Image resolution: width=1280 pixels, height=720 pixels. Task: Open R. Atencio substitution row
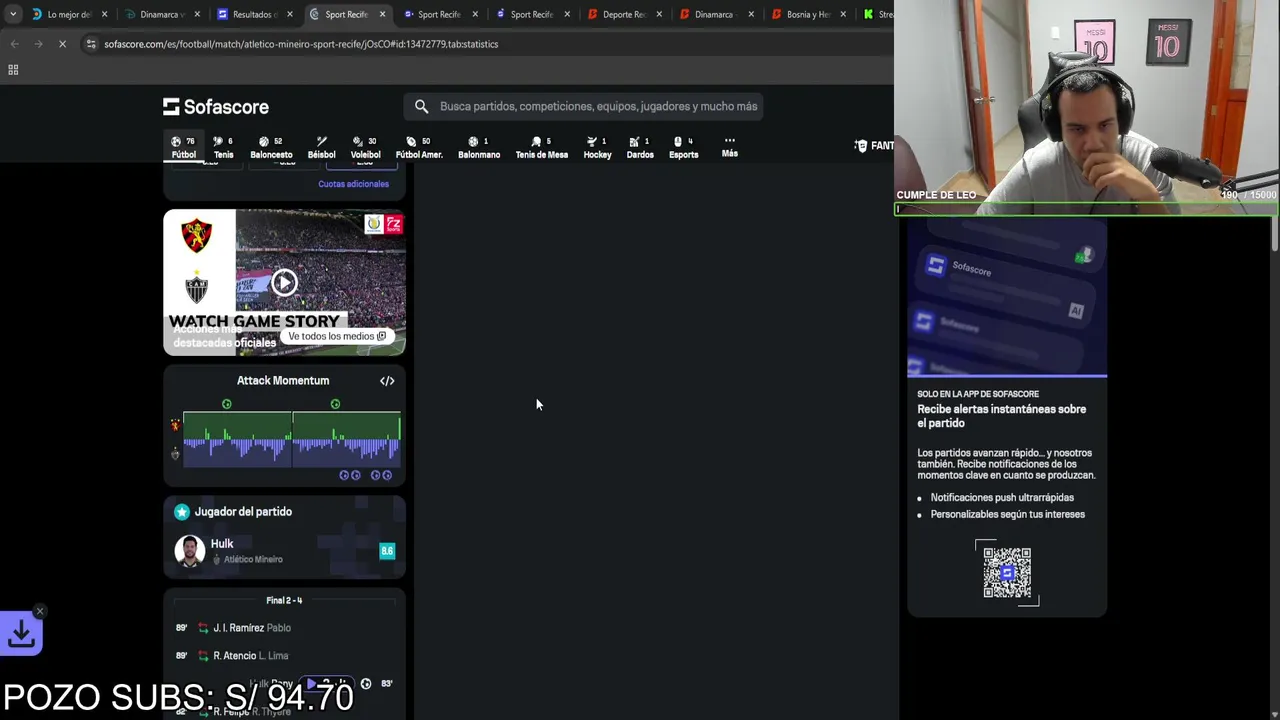click(285, 656)
